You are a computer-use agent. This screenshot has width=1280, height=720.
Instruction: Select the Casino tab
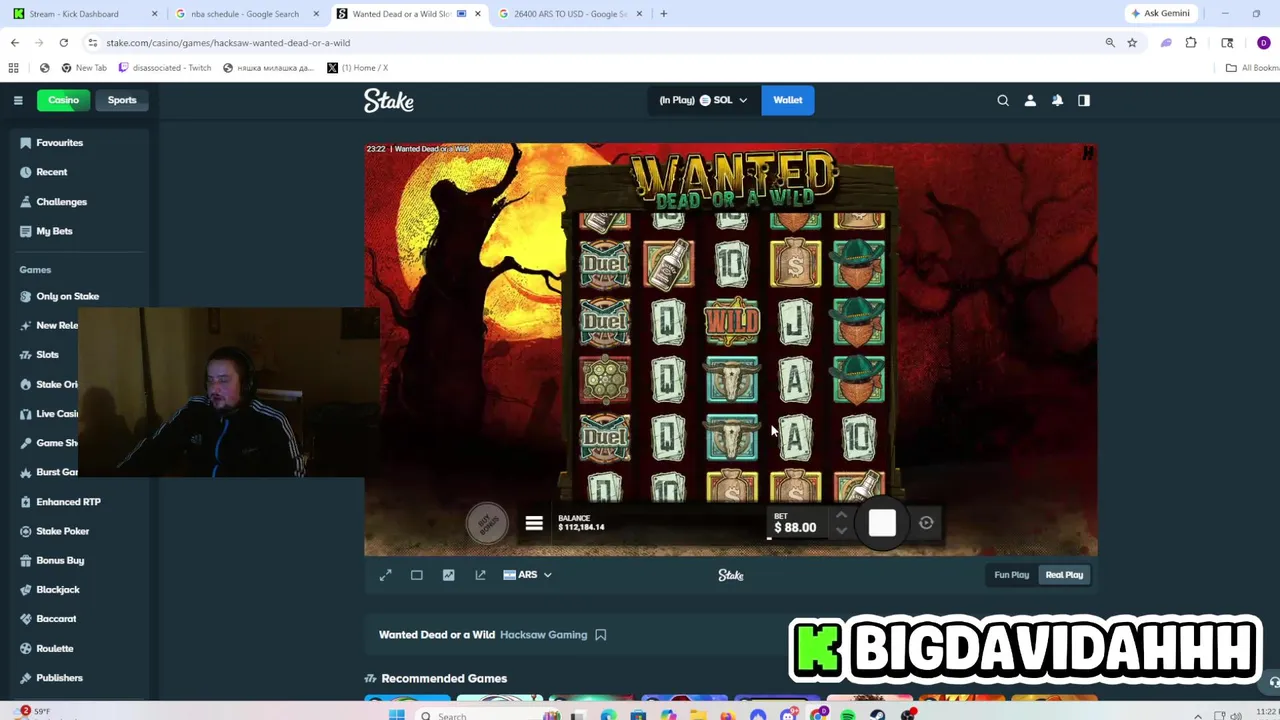pos(63,100)
